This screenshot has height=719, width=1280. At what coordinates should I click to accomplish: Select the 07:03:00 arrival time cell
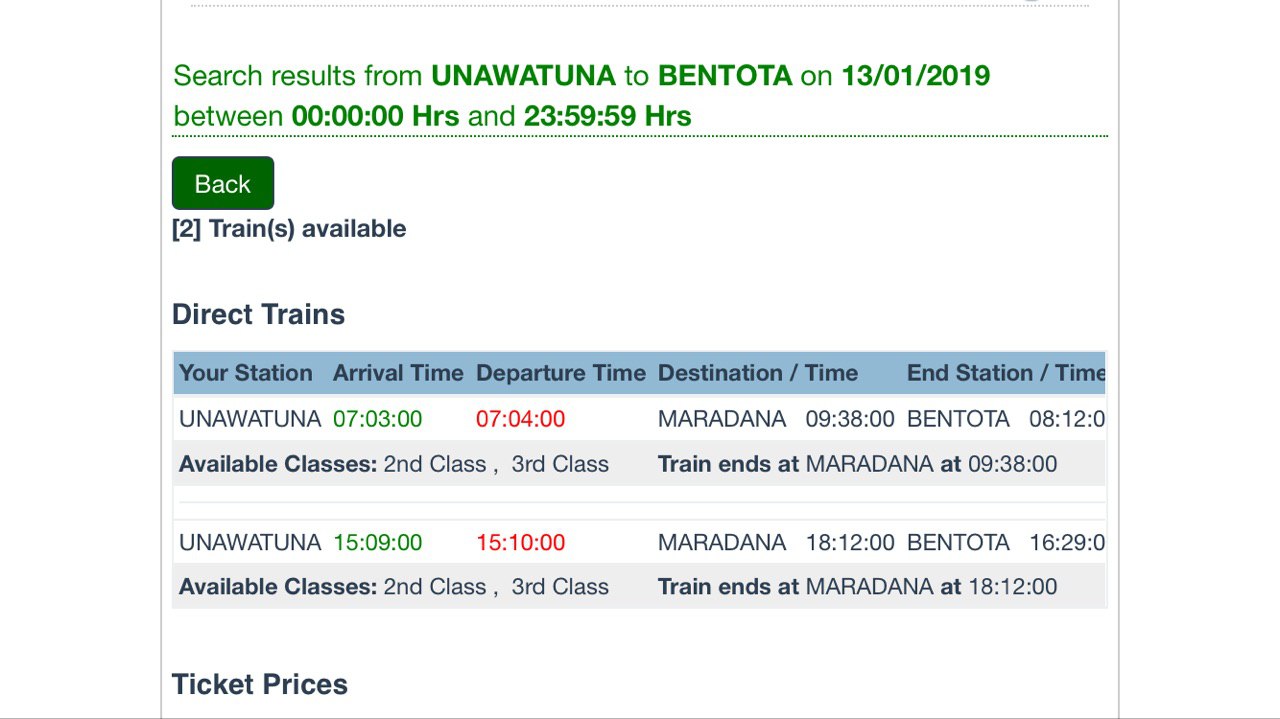tap(378, 419)
